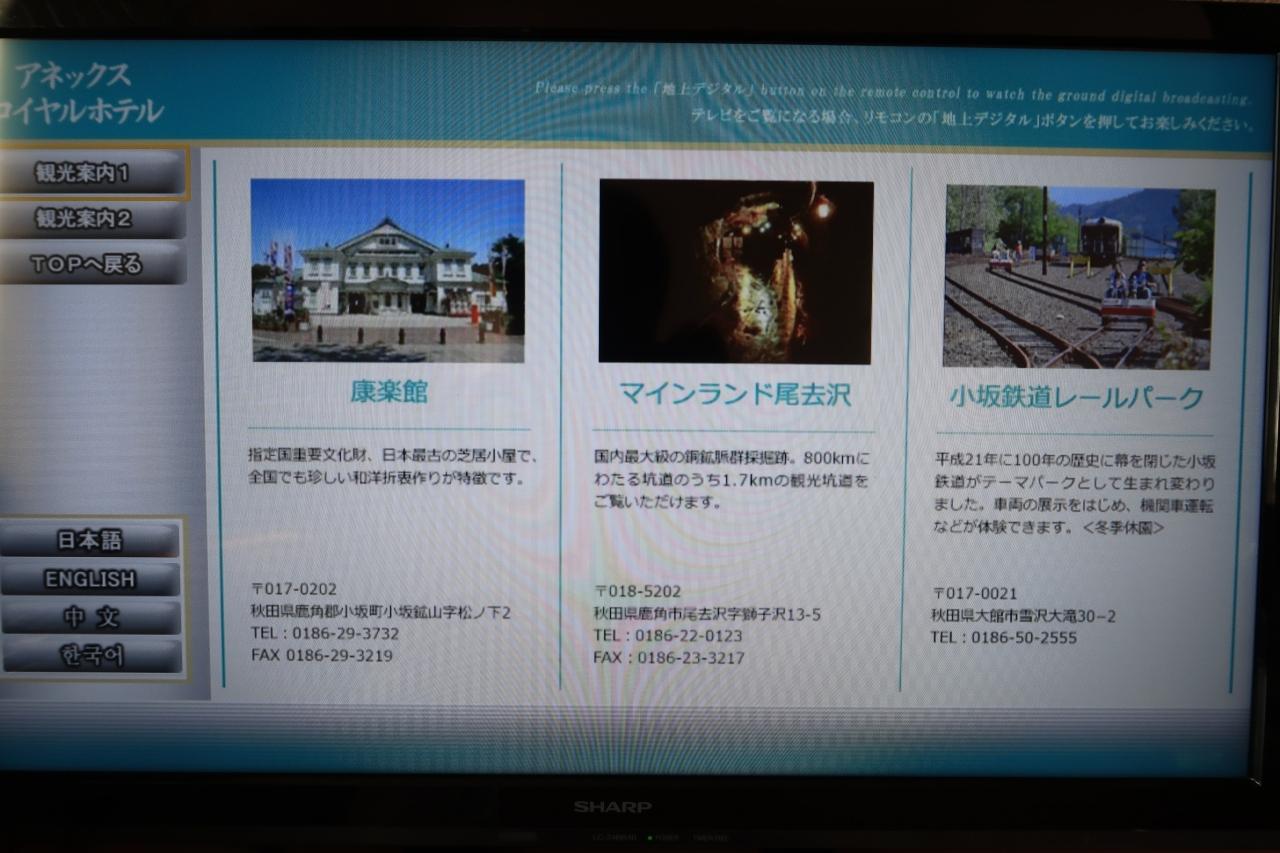
Task: Select the 康楽館 title
Action: (x=389, y=392)
